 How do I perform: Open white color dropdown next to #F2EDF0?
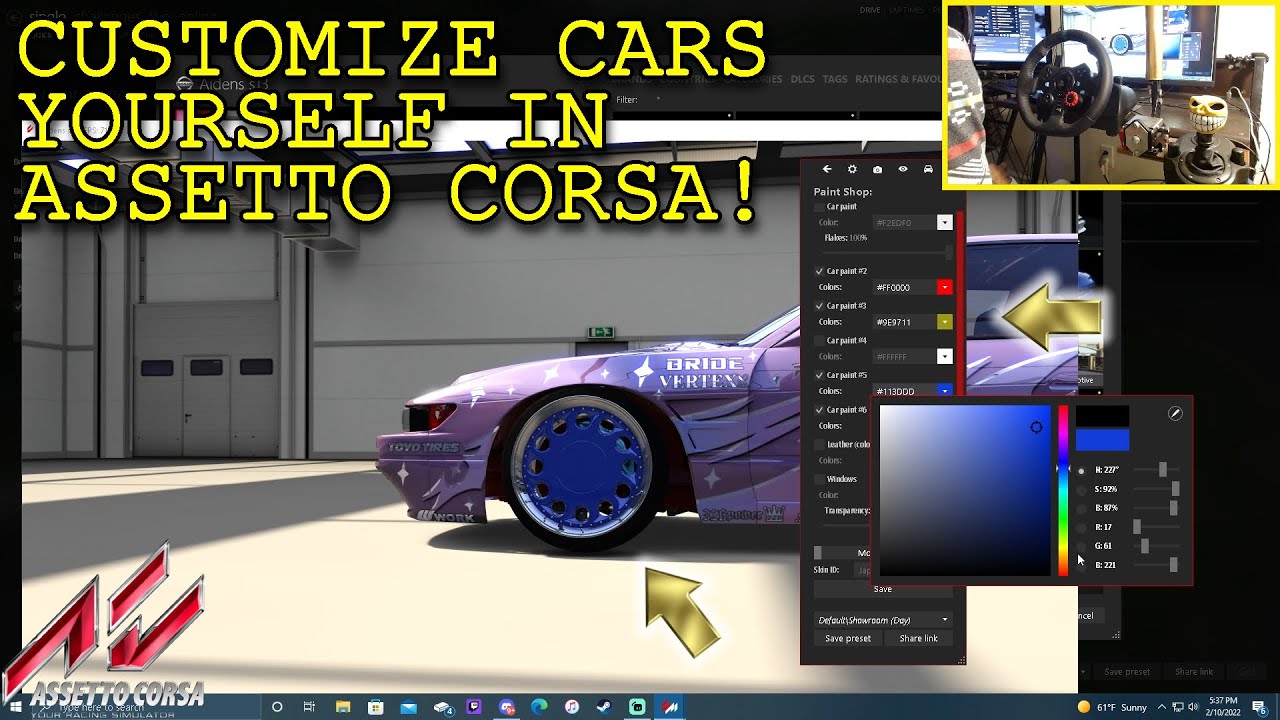coord(944,223)
